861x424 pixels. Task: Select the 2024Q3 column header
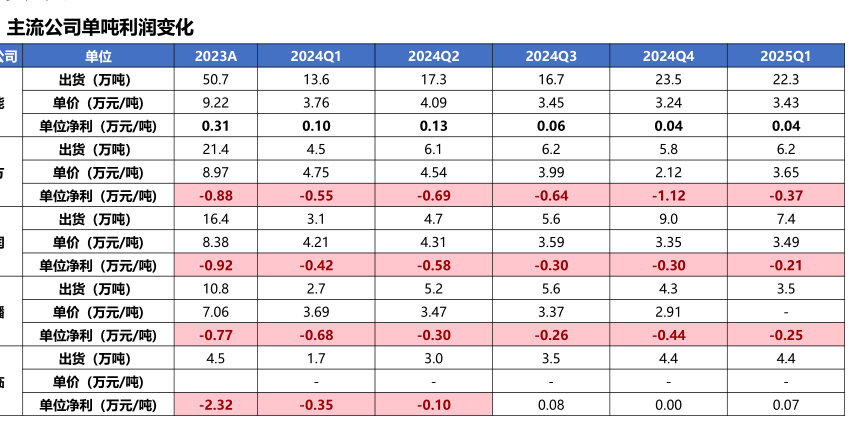click(x=551, y=56)
